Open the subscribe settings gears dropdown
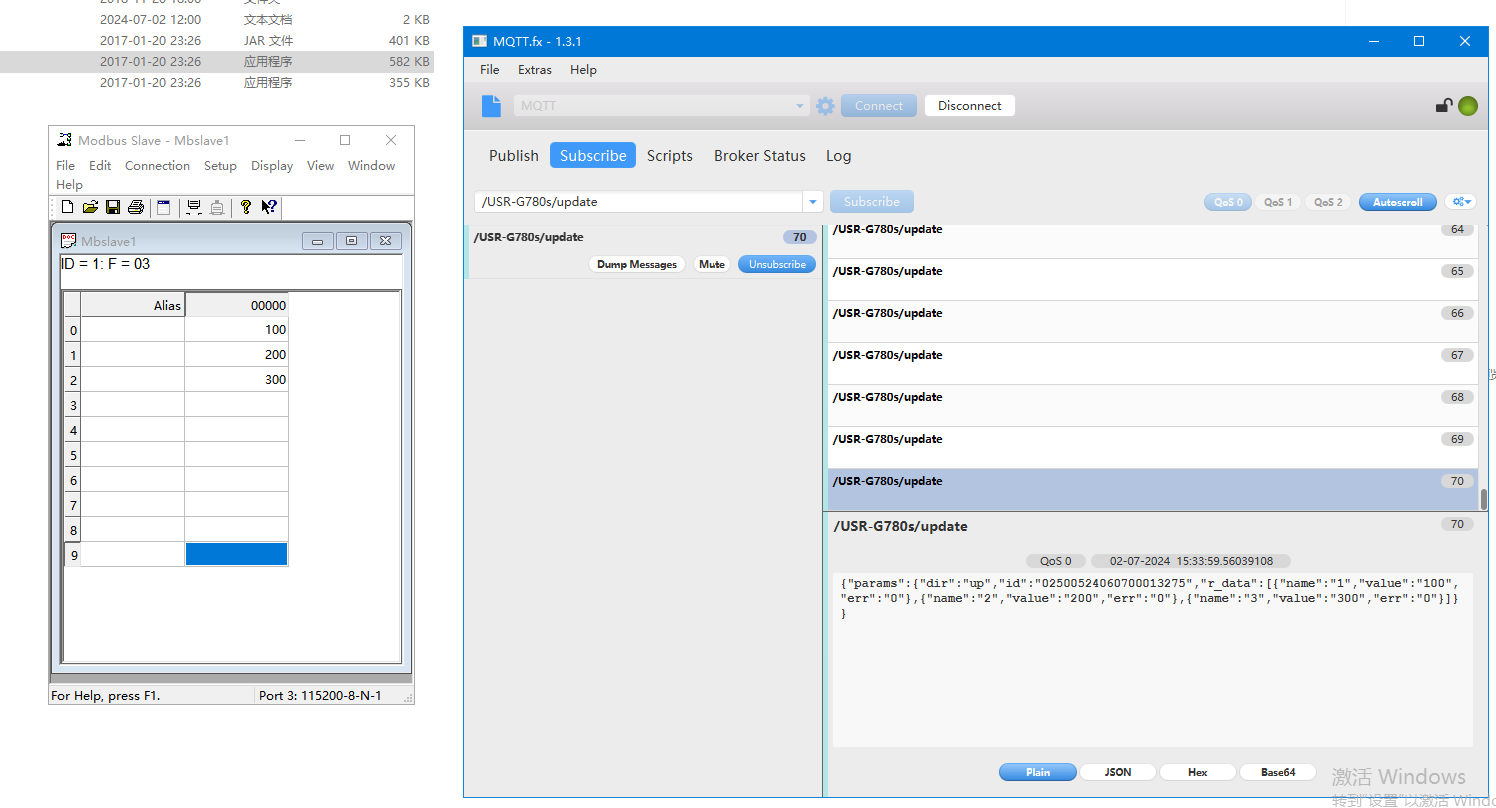This screenshot has height=808, width=1496. point(1461,202)
